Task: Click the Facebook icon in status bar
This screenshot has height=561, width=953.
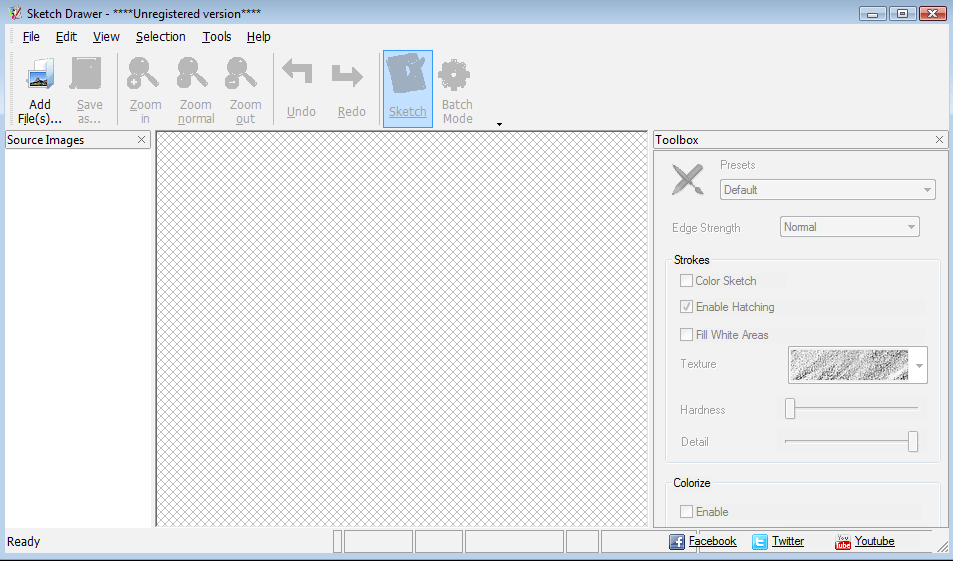Action: pos(677,542)
